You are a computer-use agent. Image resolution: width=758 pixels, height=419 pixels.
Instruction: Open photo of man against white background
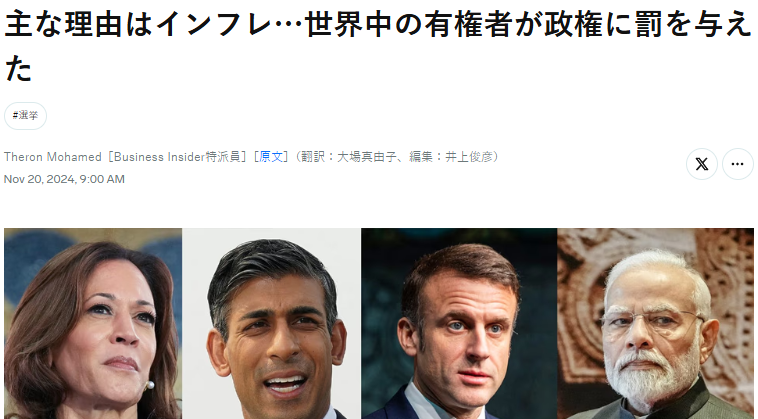coord(271,323)
